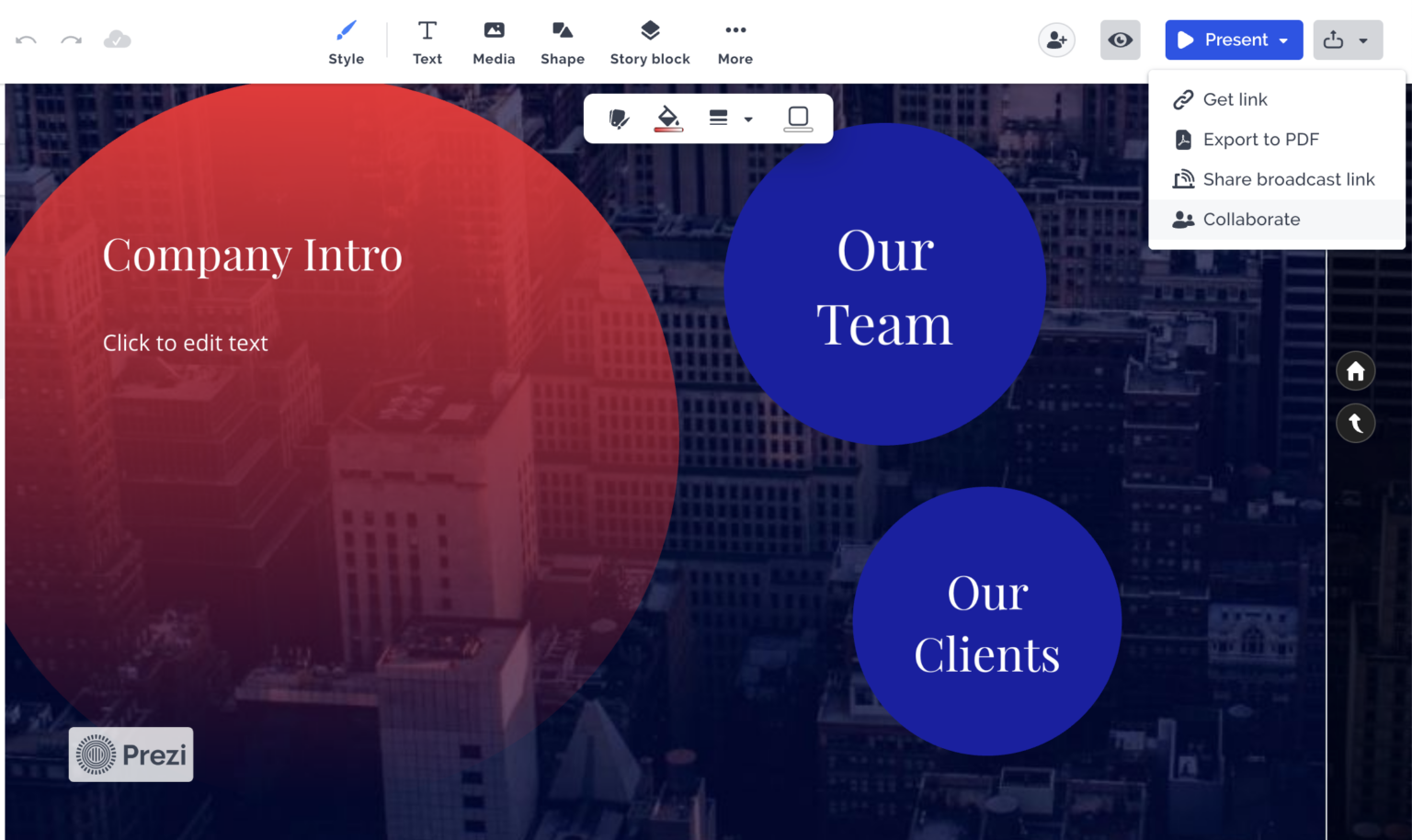Open the Shape tool
1412x840 pixels.
click(563, 40)
